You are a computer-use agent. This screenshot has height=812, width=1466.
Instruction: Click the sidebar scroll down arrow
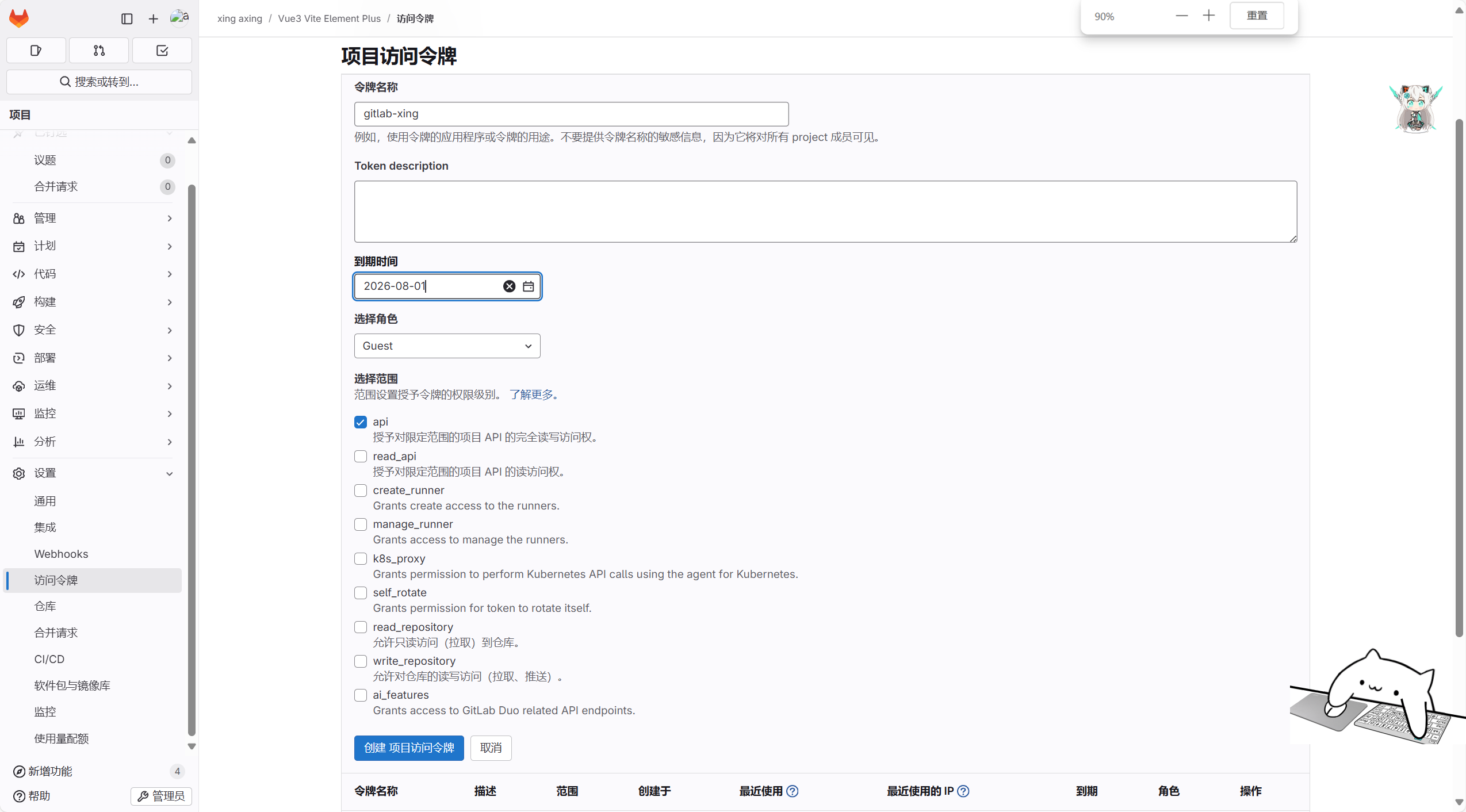[192, 747]
